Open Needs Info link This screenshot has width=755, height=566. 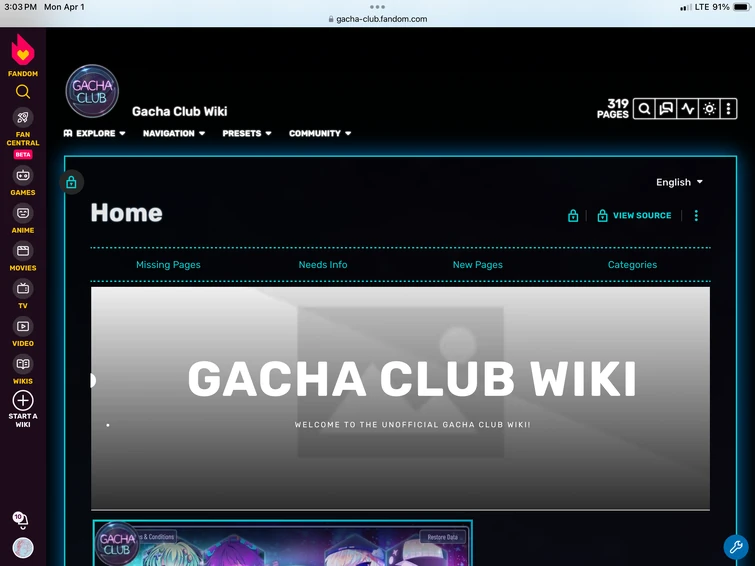pyautogui.click(x=323, y=264)
